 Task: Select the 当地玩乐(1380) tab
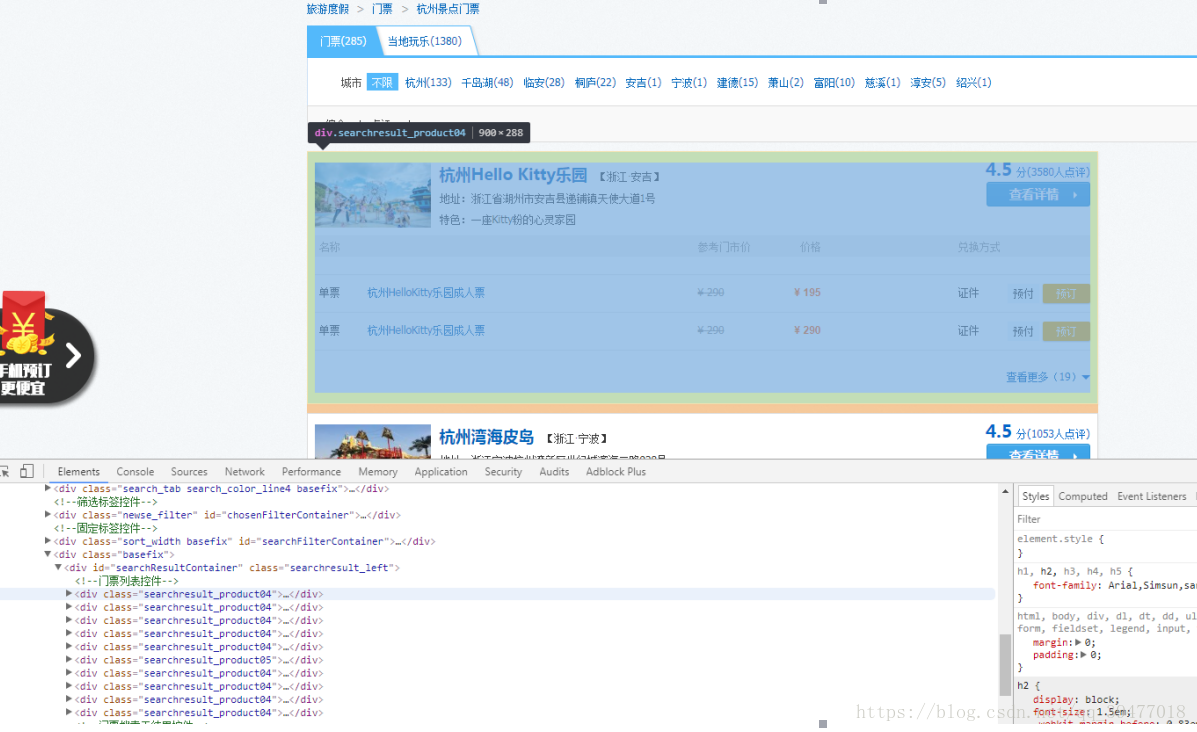(424, 41)
